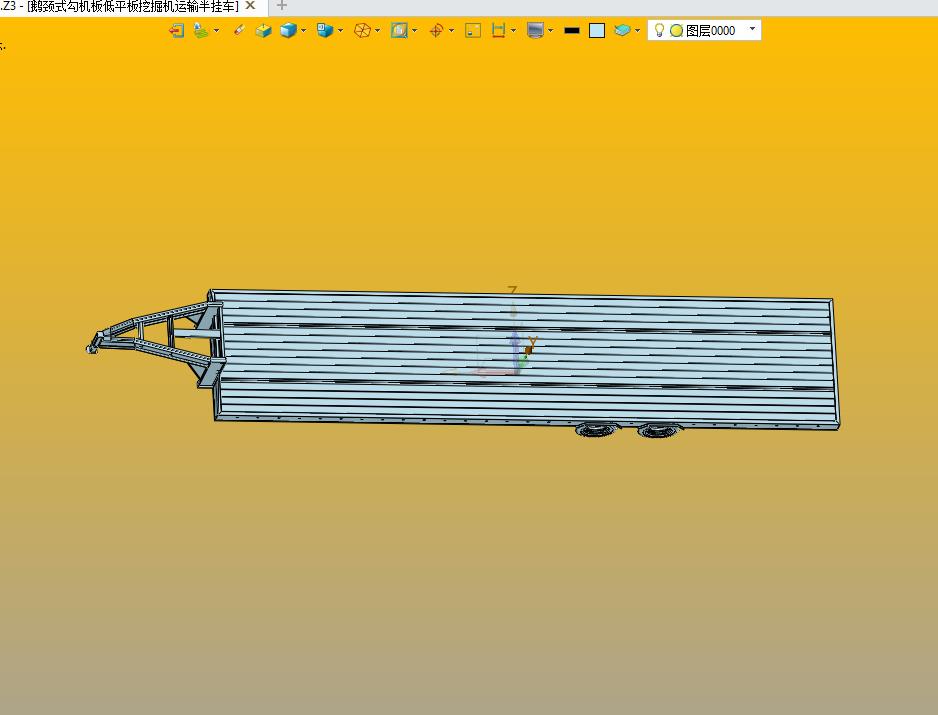Click the yellow circle layer color indicator
938x715 pixels.
pos(677,31)
